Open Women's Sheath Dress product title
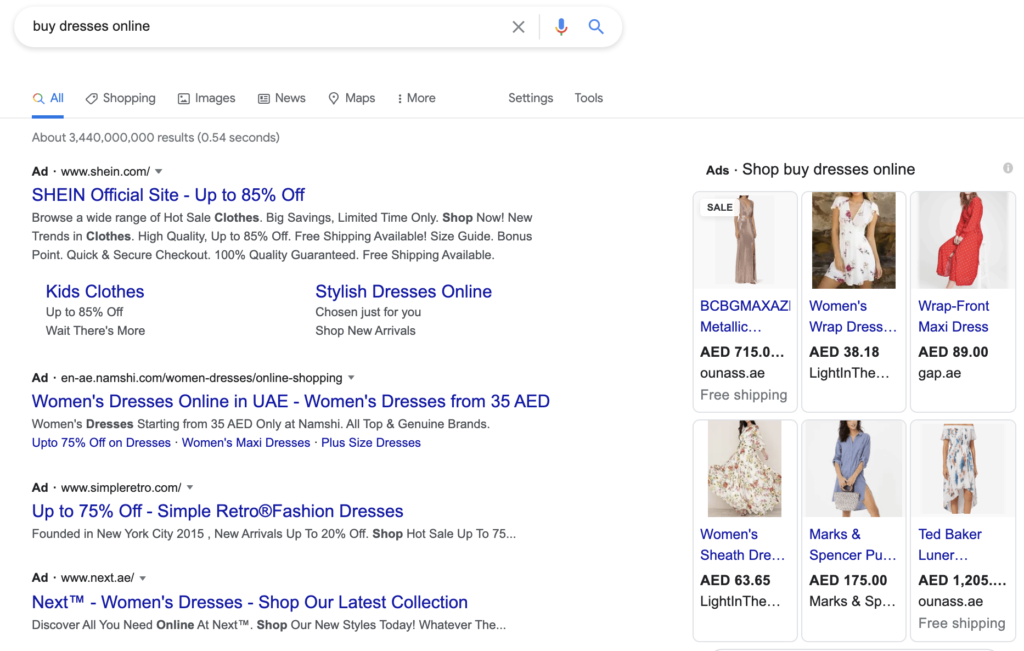The width and height of the screenshot is (1024, 651). click(743, 545)
